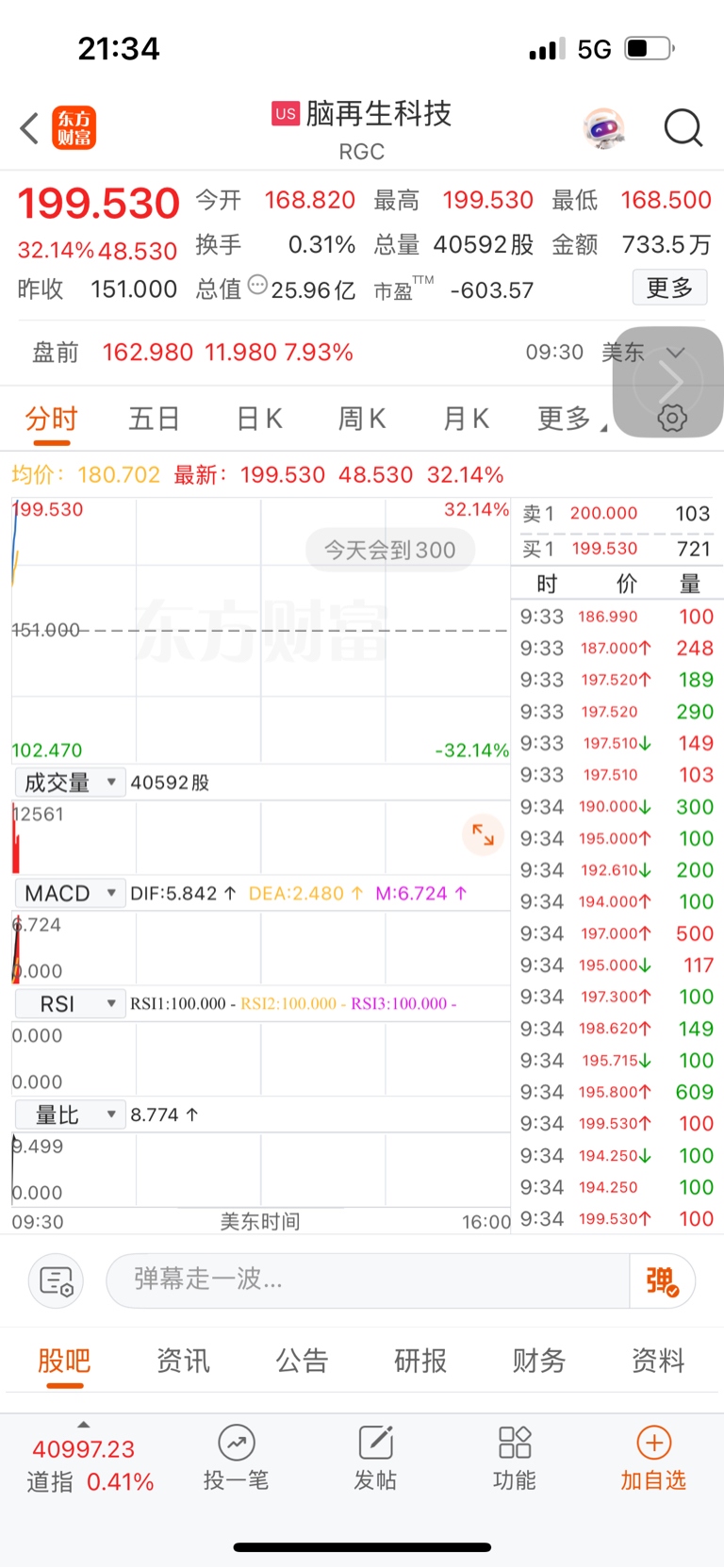Open stock search with magnifier icon
The height and width of the screenshot is (1568, 724).
(683, 128)
